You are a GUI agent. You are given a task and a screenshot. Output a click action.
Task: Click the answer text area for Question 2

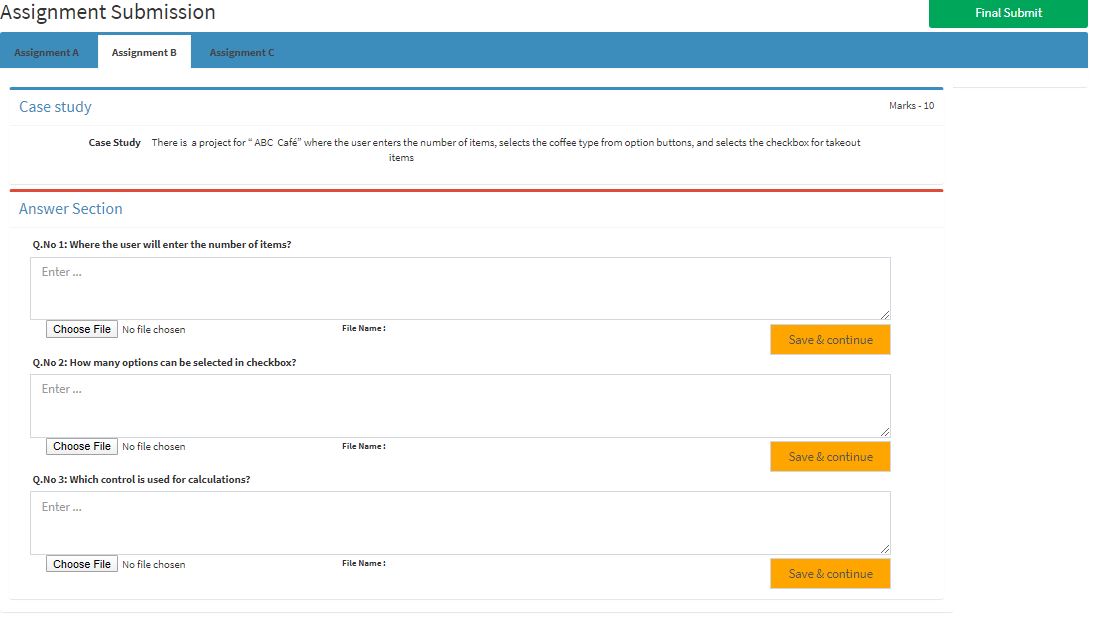[460, 405]
